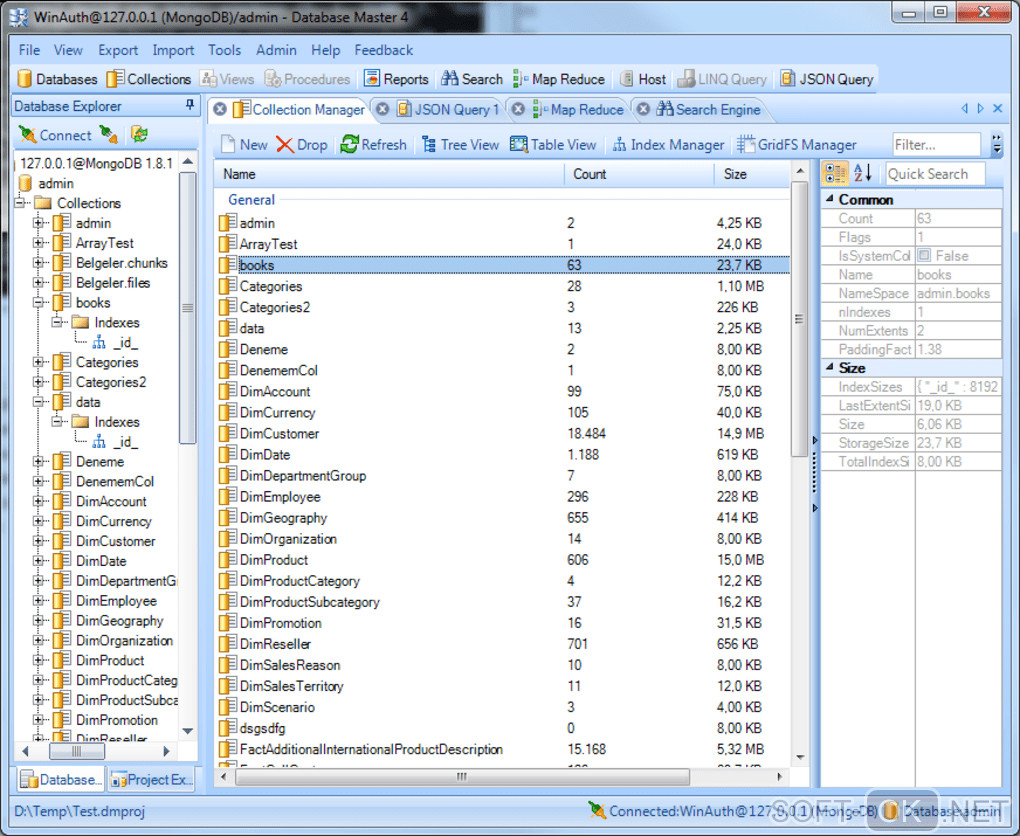Open the toolbar overflow dropdown beside Filter
The height and width of the screenshot is (836, 1020).
tap(997, 144)
